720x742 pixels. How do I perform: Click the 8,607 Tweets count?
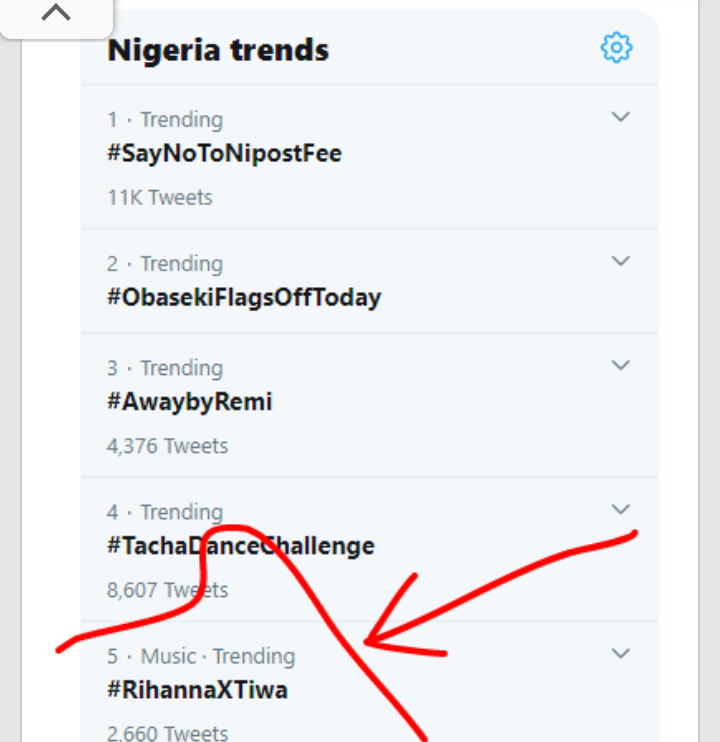[x=167, y=590]
